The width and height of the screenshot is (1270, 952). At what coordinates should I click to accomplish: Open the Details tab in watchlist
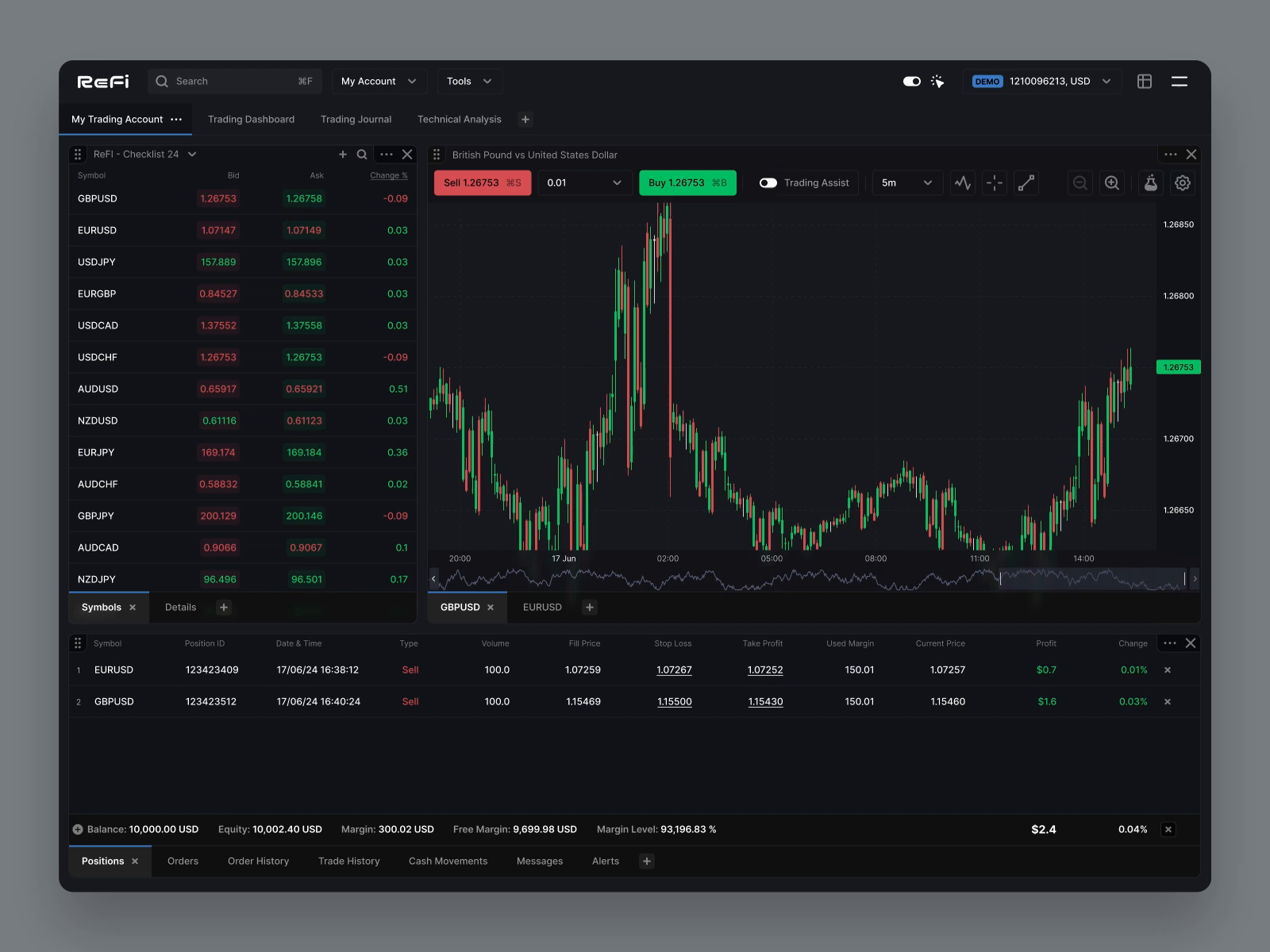pos(180,608)
